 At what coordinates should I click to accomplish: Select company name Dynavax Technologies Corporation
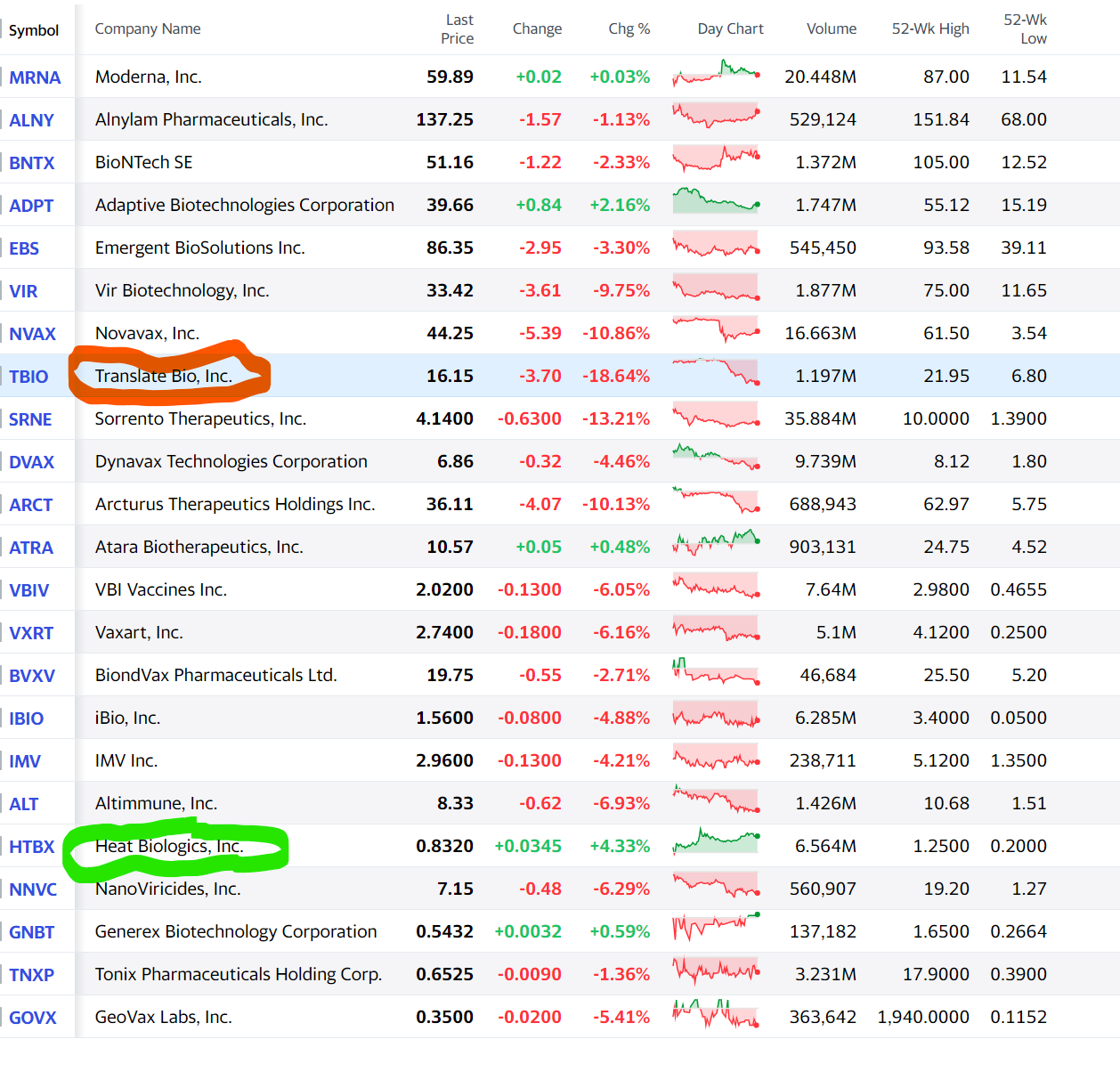pyautogui.click(x=231, y=462)
